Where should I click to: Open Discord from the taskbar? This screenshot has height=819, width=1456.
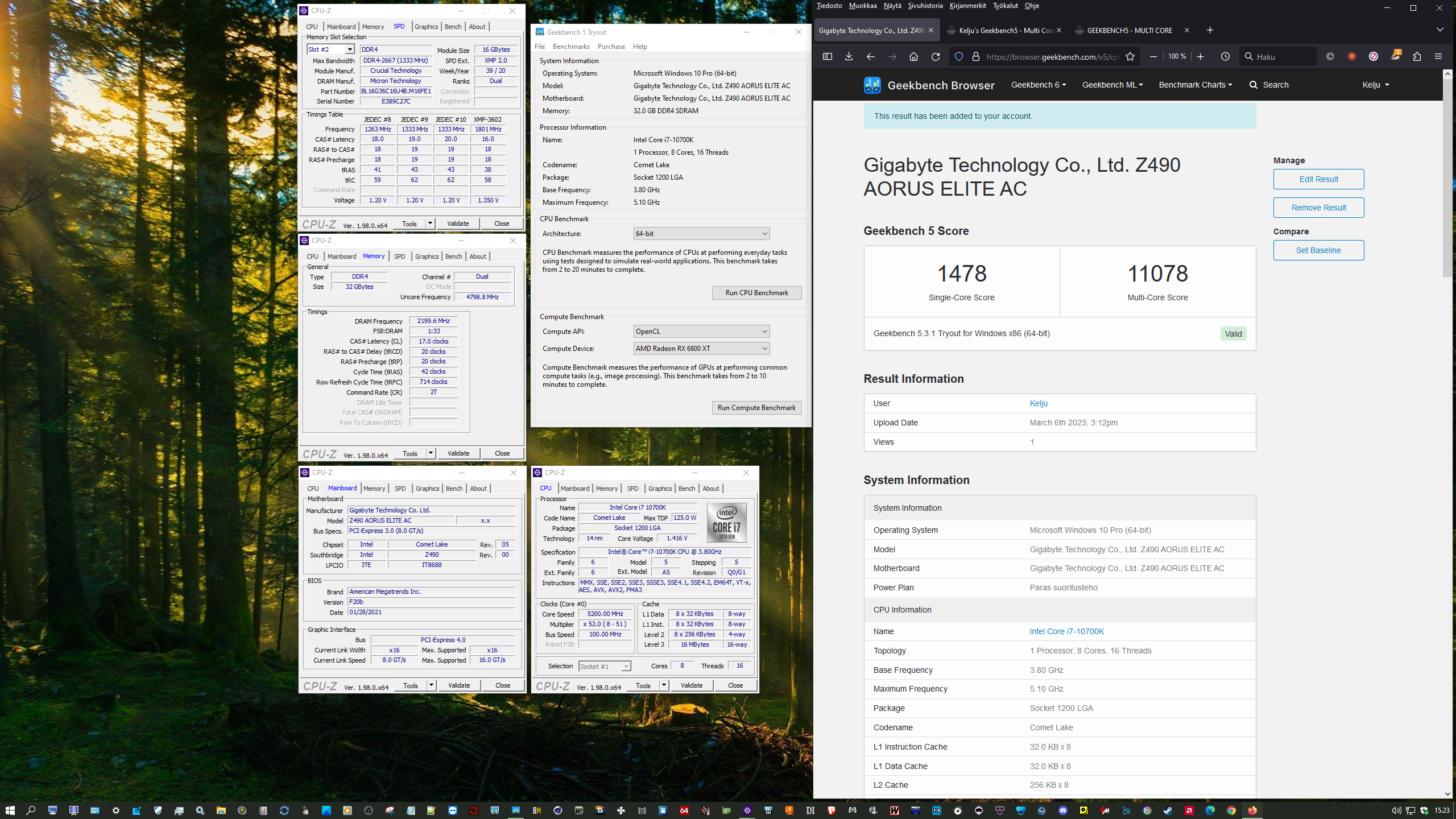pyautogui.click(x=1063, y=810)
